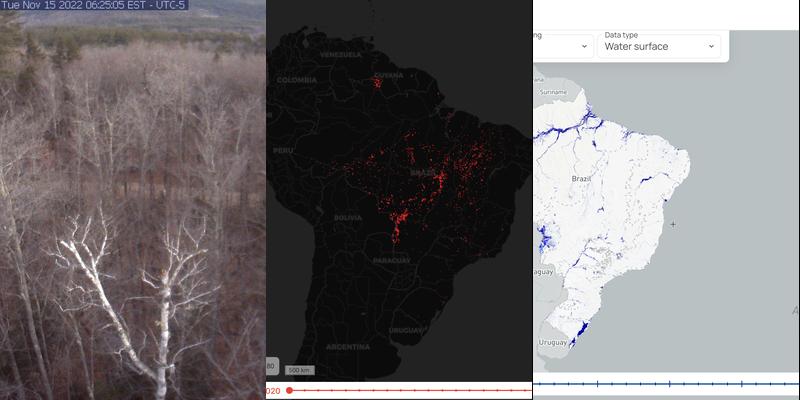Screen dimensions: 800x400
Task: Click the Suriname label on the light map
Action: tap(553, 92)
